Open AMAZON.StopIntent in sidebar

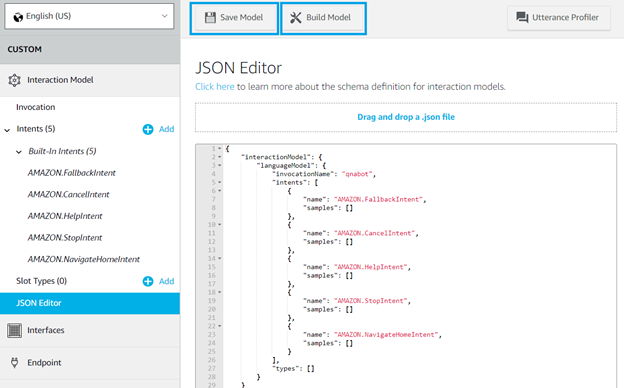(x=65, y=238)
